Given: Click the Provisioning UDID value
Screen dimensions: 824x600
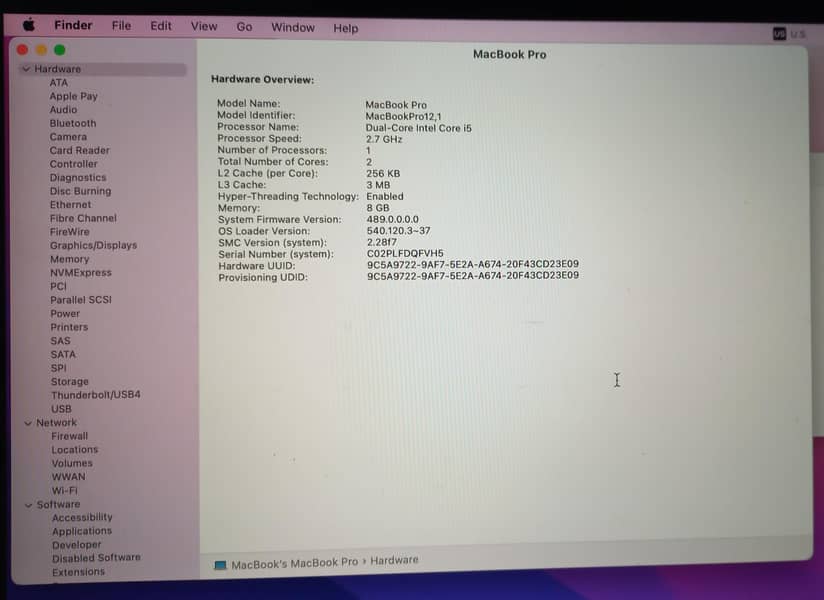Looking at the screenshot, I should (x=473, y=276).
